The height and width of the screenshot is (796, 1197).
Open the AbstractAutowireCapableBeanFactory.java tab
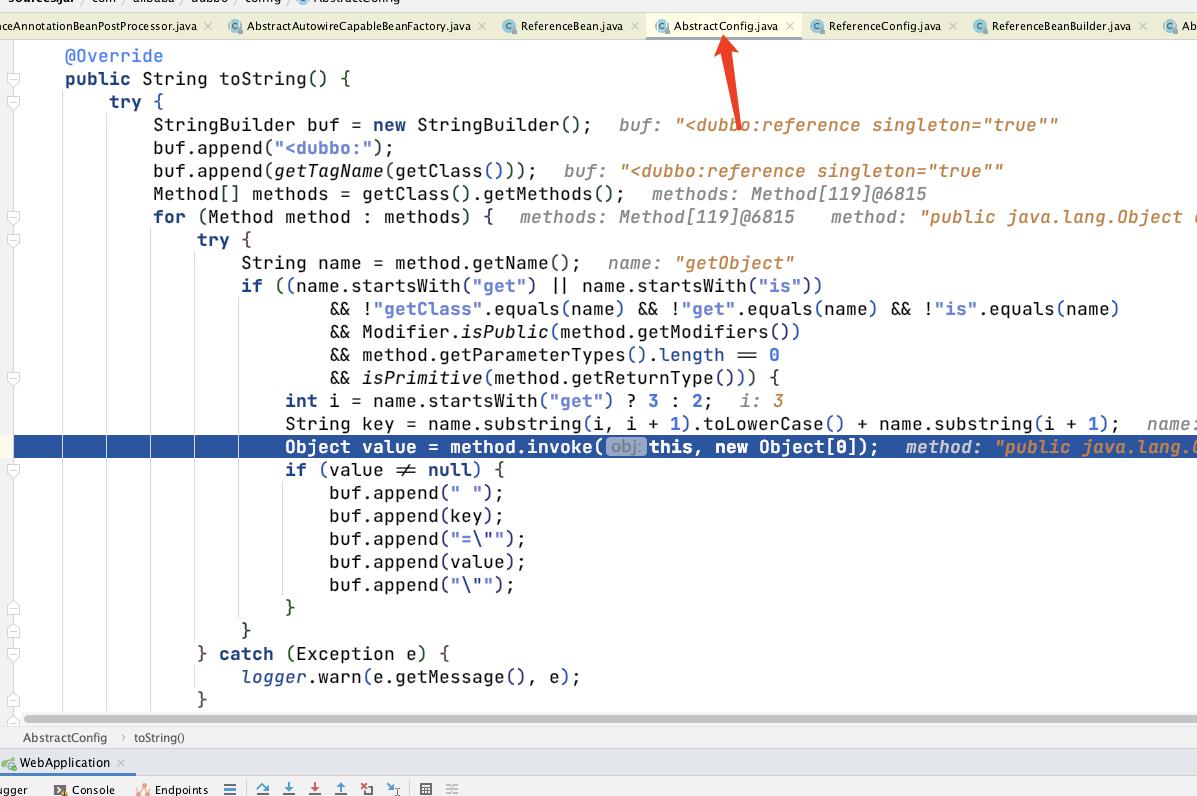pyautogui.click(x=358, y=26)
